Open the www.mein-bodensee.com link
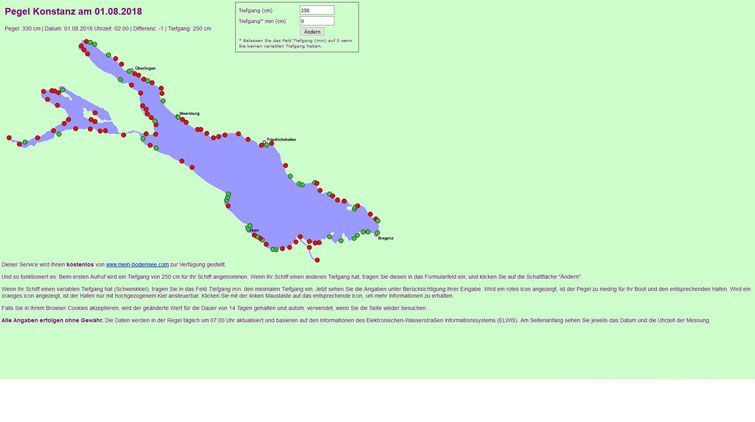 (x=137, y=264)
